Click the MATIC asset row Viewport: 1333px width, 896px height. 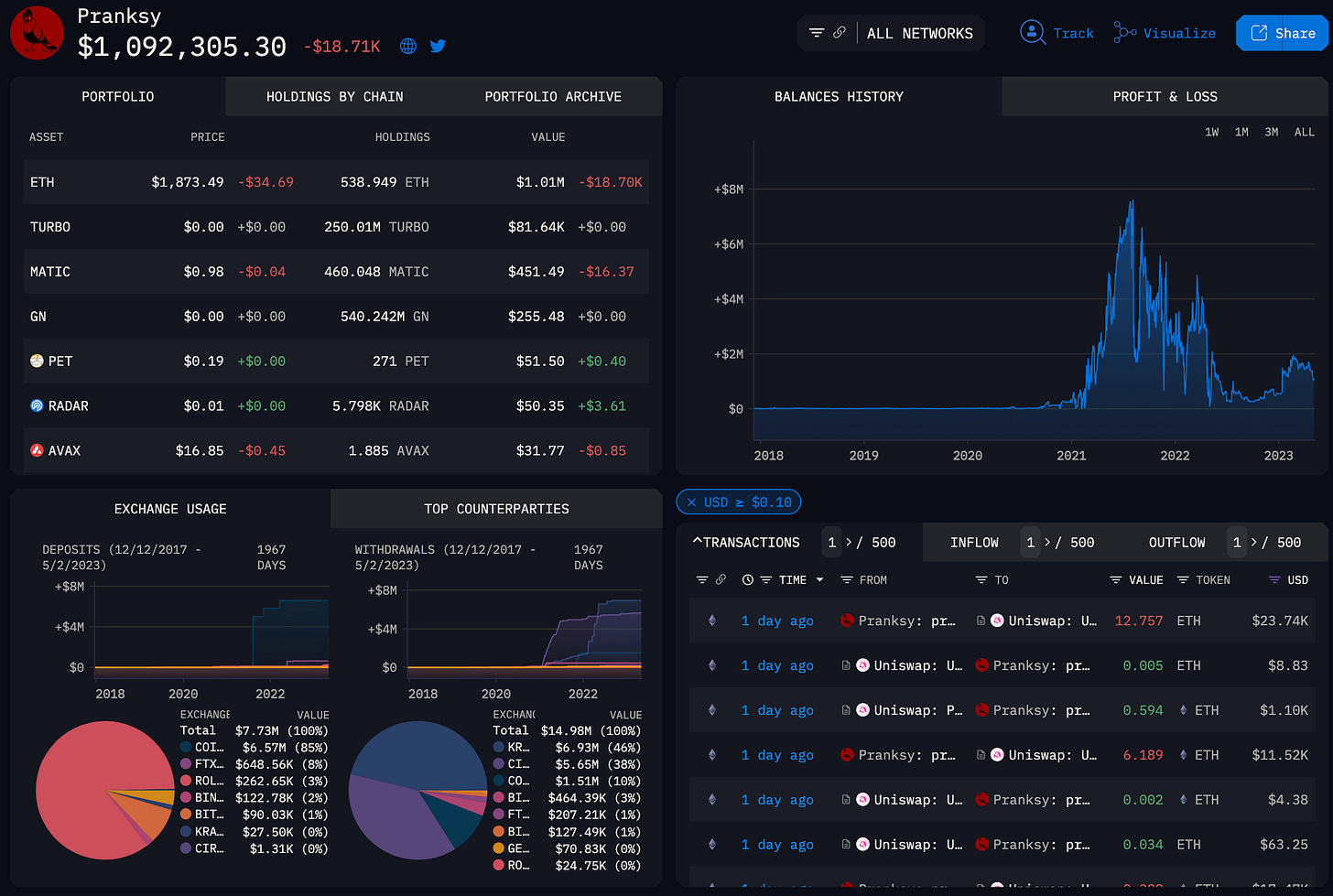(x=336, y=272)
